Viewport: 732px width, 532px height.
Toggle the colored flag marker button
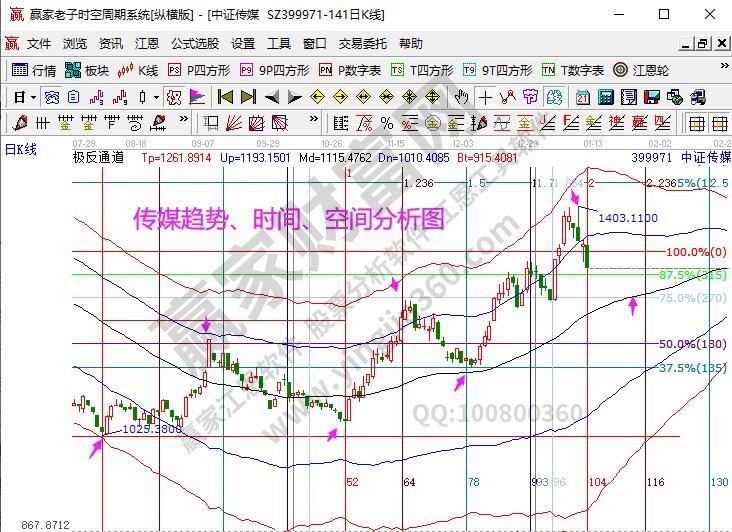(196, 97)
